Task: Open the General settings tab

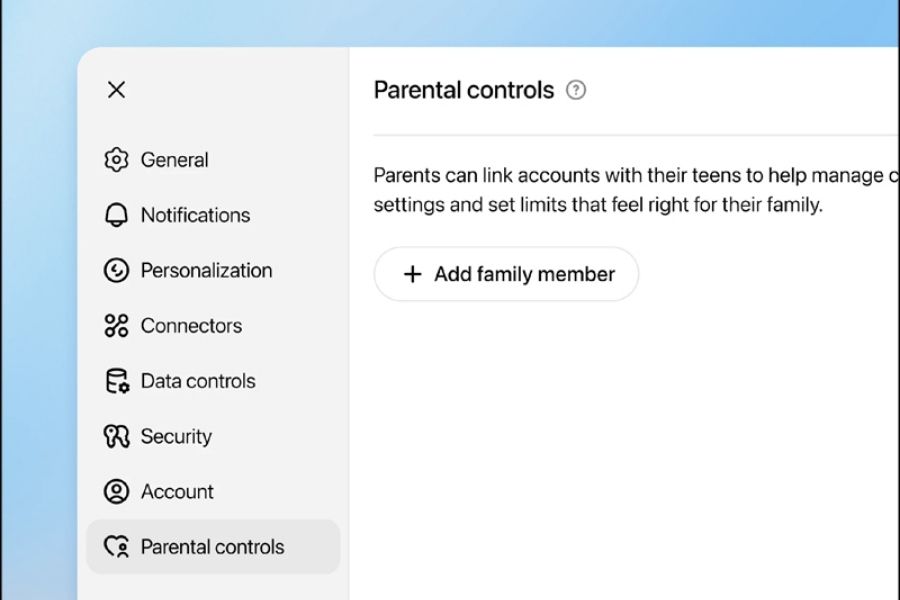Action: (x=175, y=160)
